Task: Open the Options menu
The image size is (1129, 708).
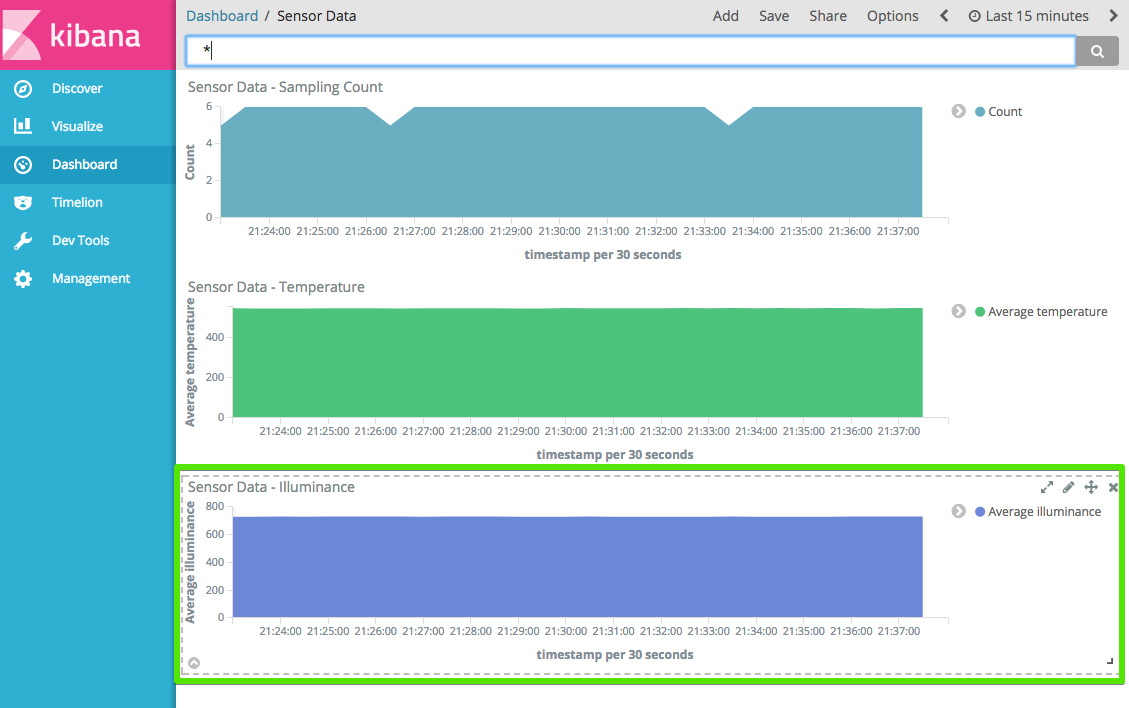Action: pyautogui.click(x=893, y=16)
